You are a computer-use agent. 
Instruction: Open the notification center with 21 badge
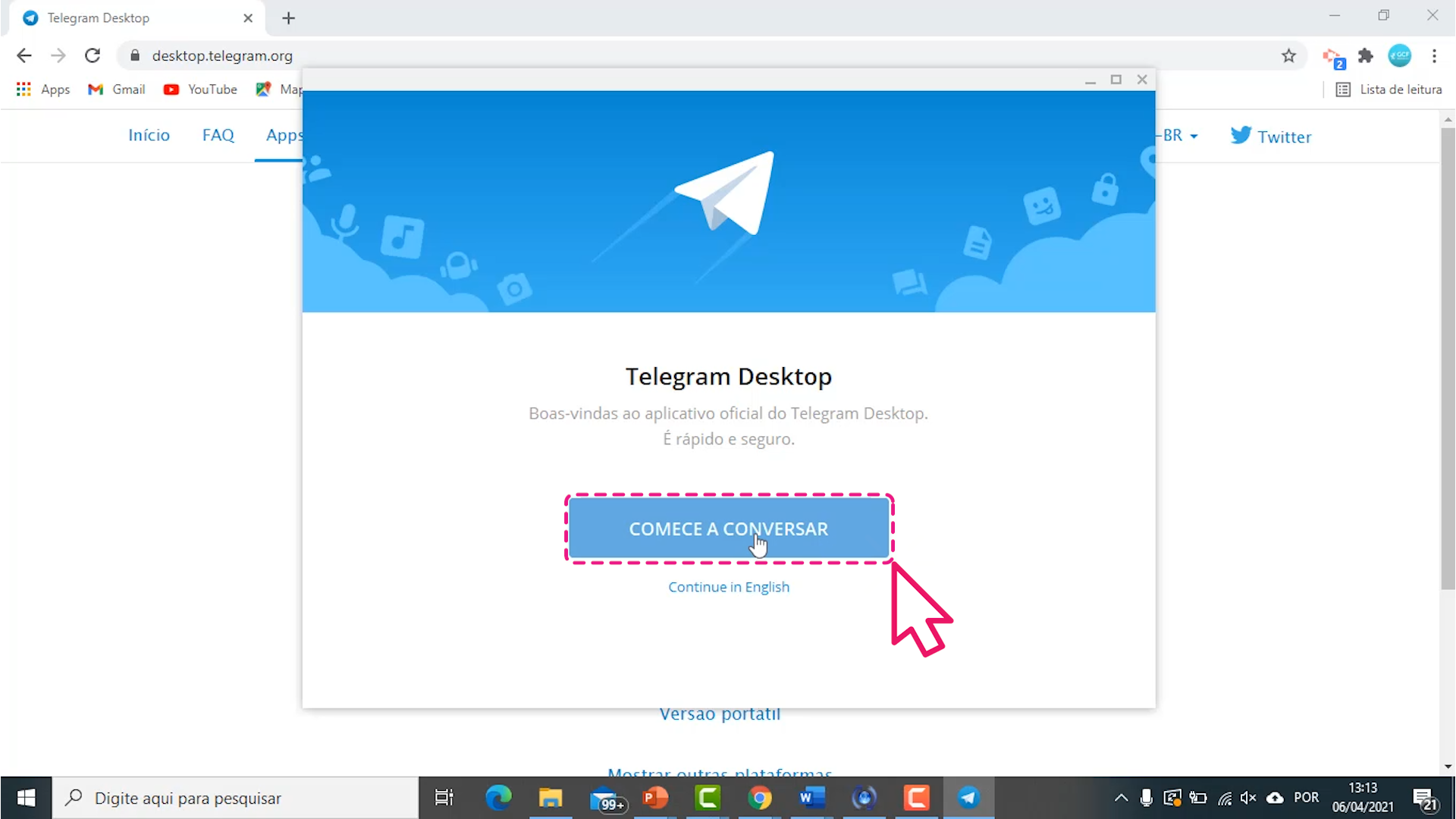pos(1426,799)
